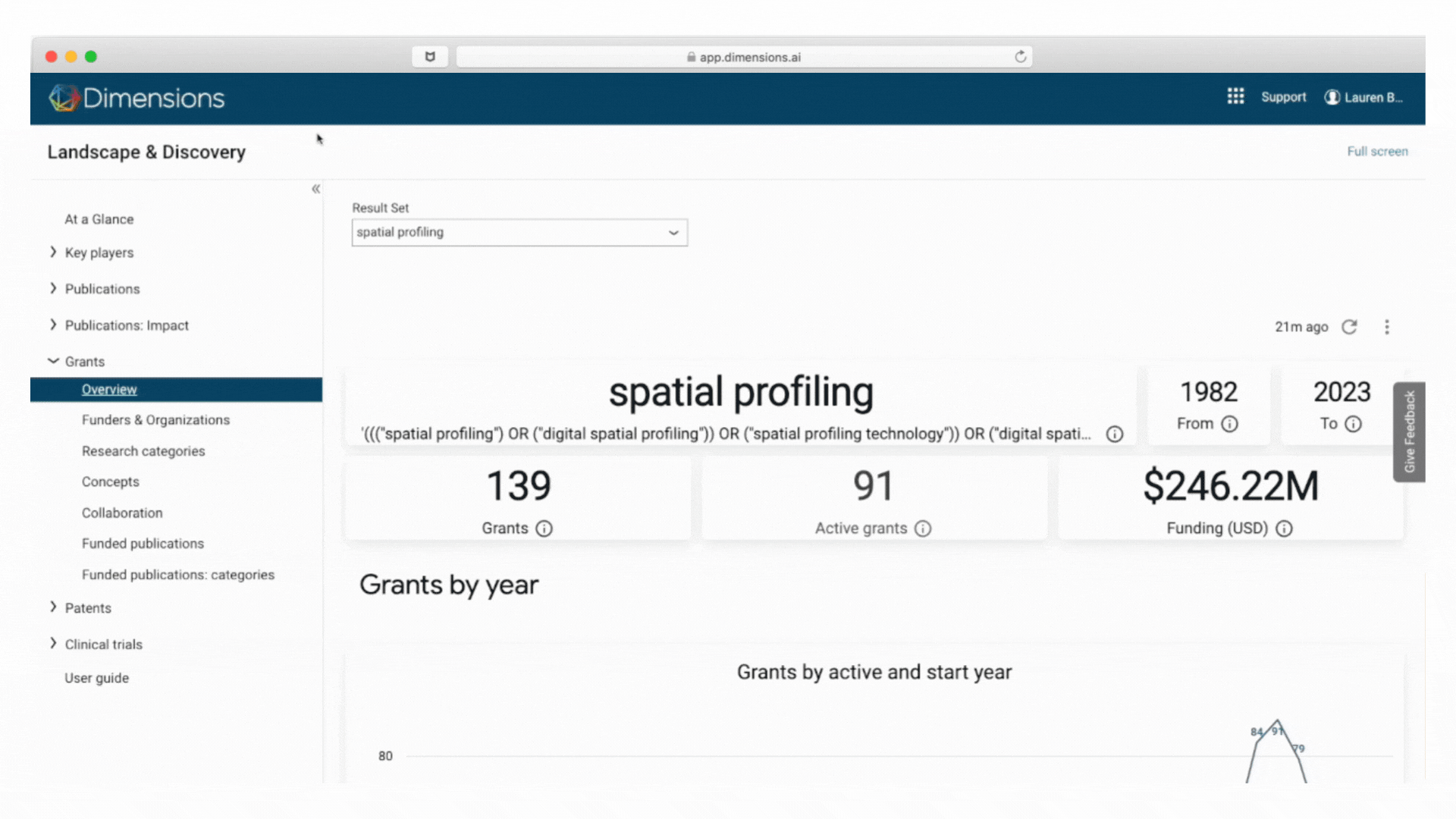This screenshot has width=1456, height=819.
Task: Click the refresh dashboard icon
Action: tap(1349, 327)
